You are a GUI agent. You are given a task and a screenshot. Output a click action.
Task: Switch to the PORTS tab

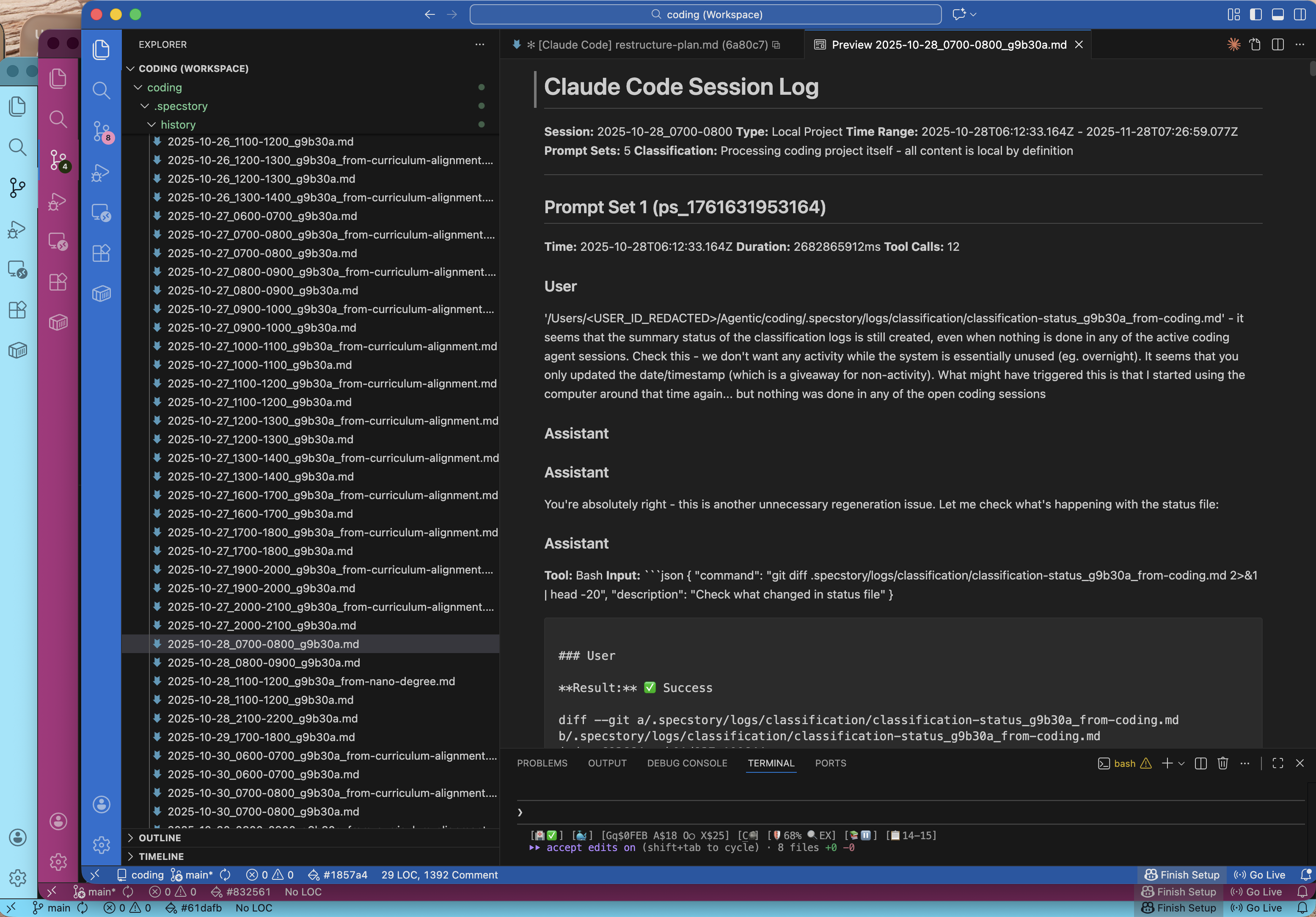[831, 763]
